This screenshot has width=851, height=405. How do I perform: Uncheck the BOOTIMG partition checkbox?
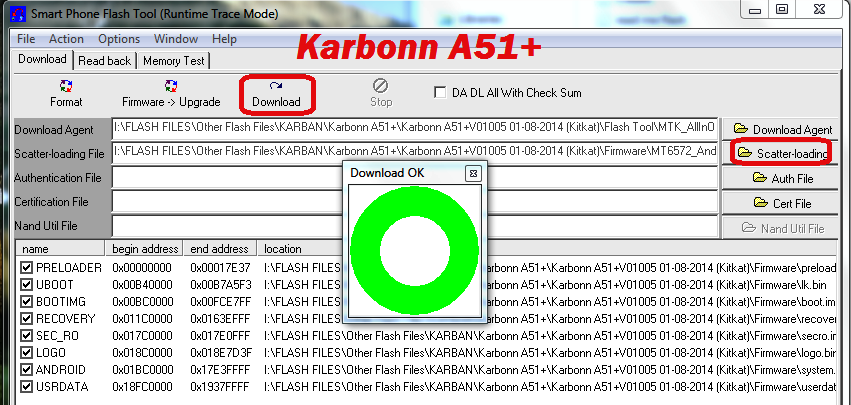point(26,302)
